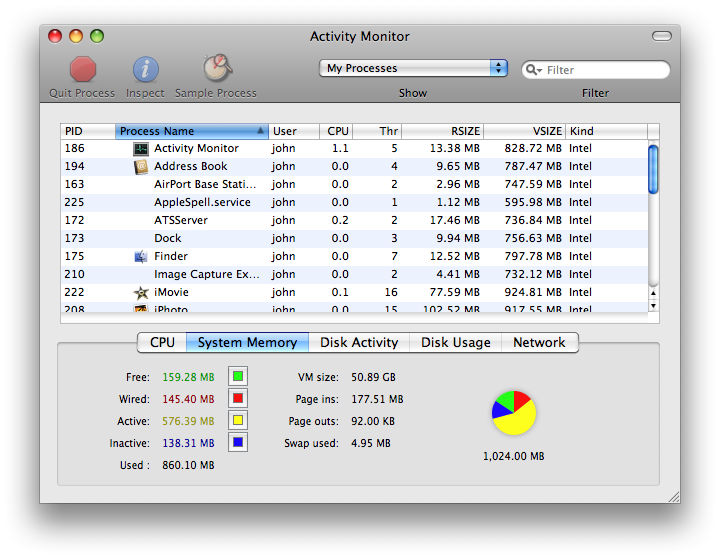
Task: Click the blue Inactive memory color swatch
Action: (238, 442)
